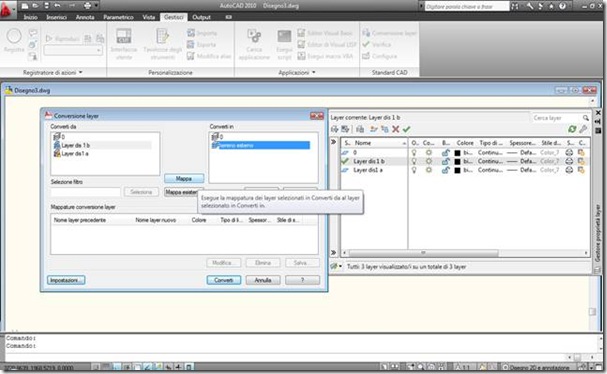Click the Selezione filtro input field
607x374 pixels.
tap(86, 192)
